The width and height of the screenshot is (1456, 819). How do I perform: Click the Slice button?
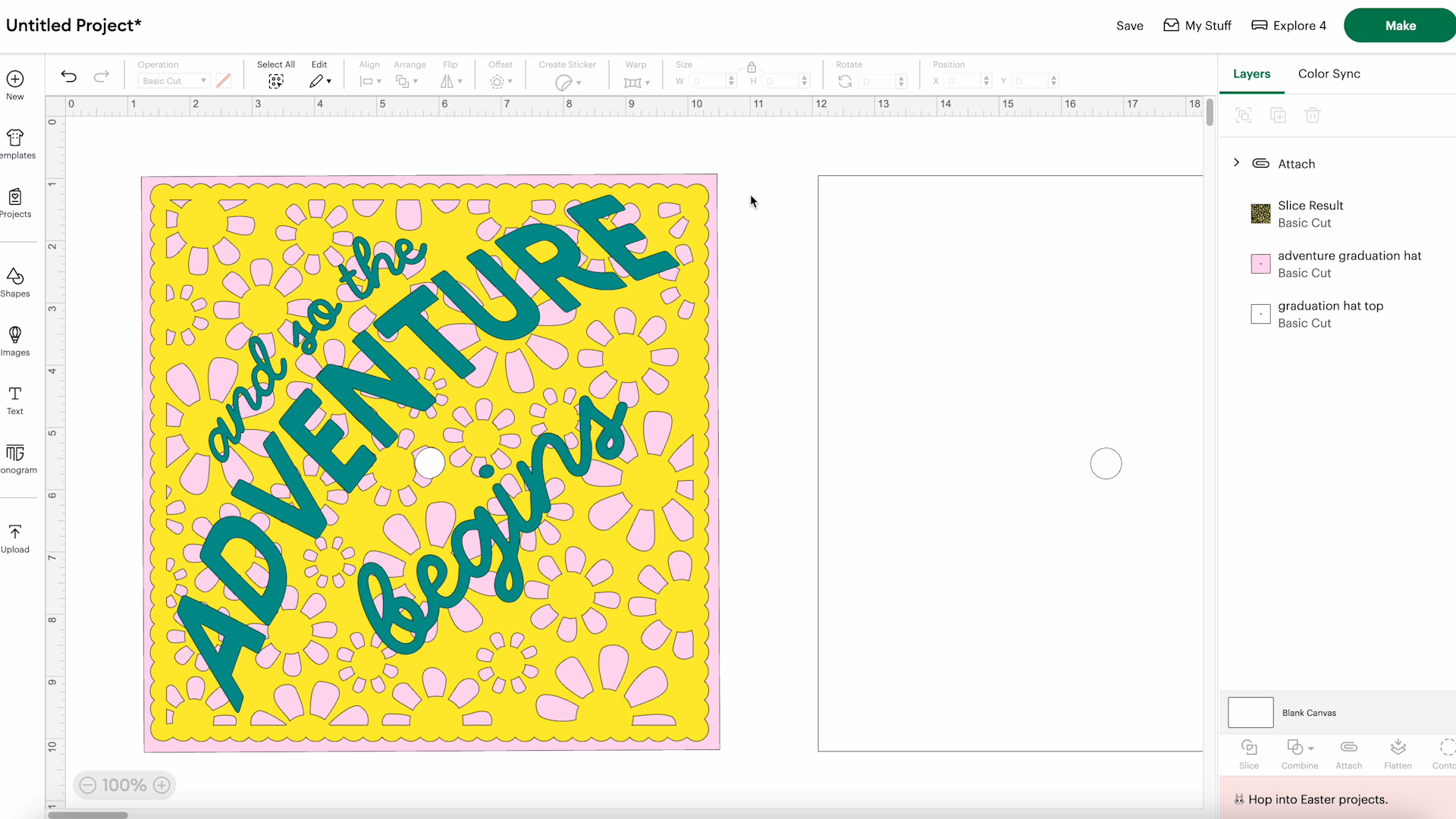point(1249,755)
